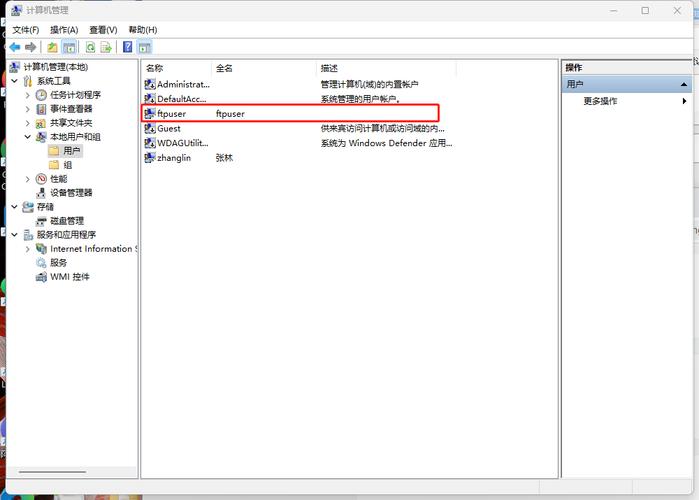Select 计算机管理(本地) root node

click(56, 67)
